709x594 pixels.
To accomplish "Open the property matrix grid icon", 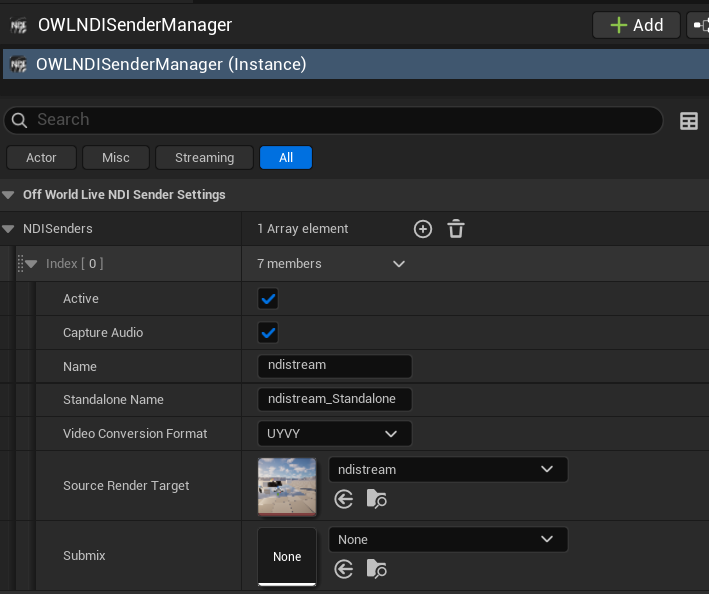I will [689, 121].
